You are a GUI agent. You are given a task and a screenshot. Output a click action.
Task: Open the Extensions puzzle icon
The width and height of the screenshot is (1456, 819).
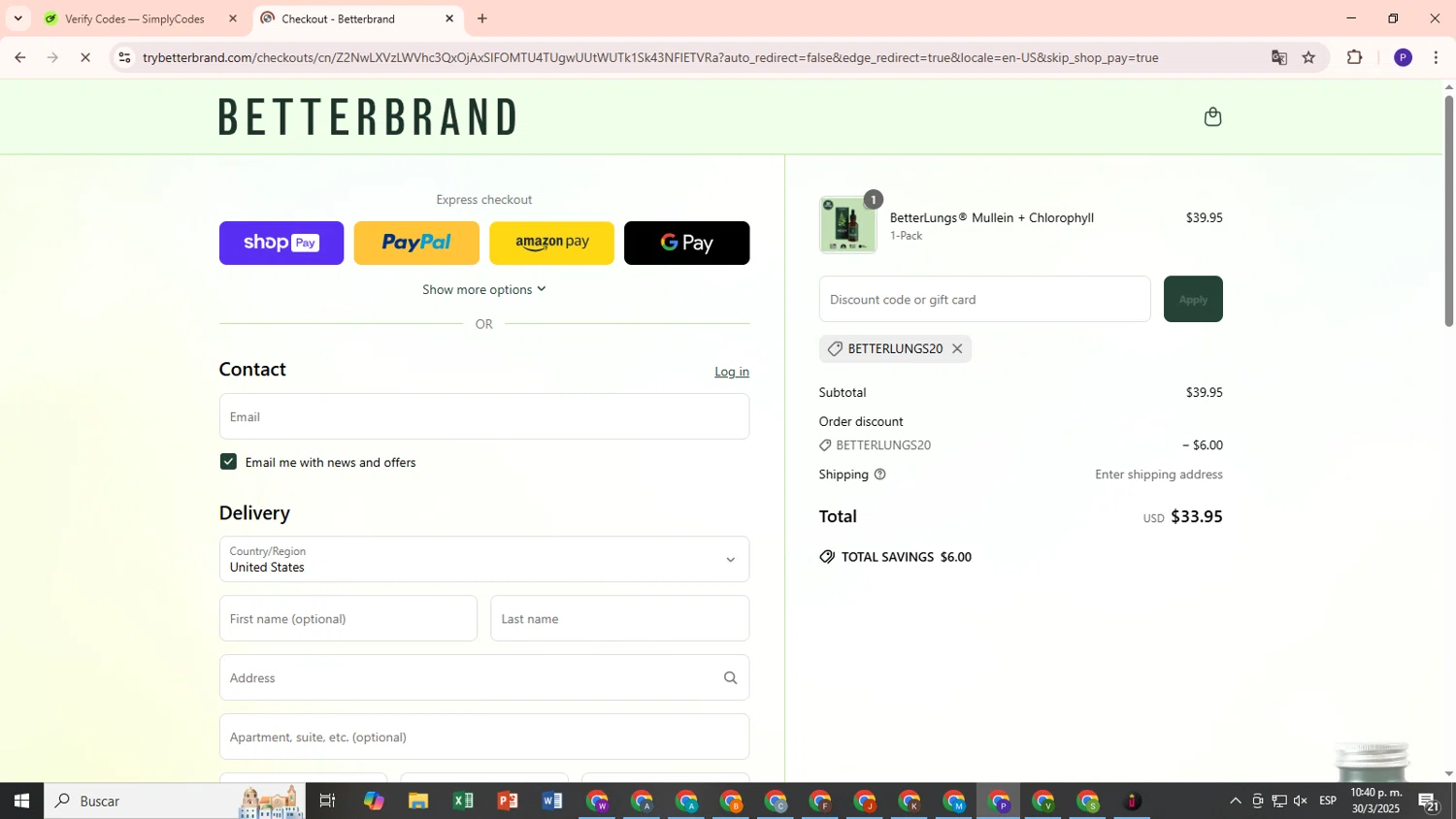point(1355,57)
